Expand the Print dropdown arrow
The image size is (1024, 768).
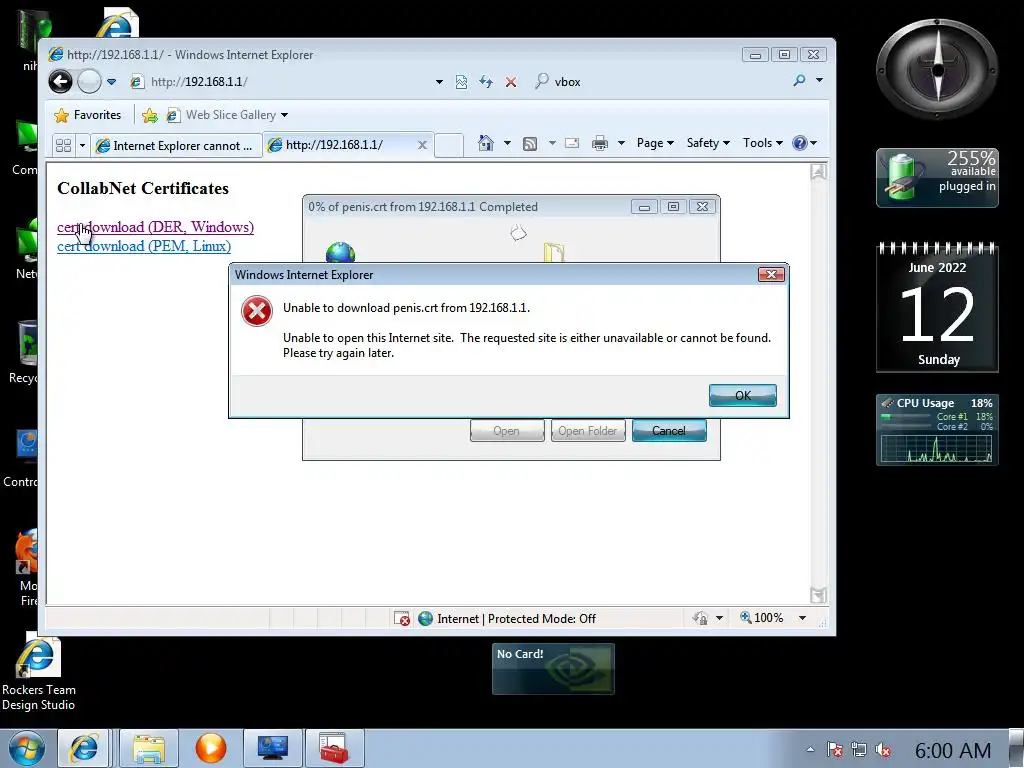coord(621,143)
